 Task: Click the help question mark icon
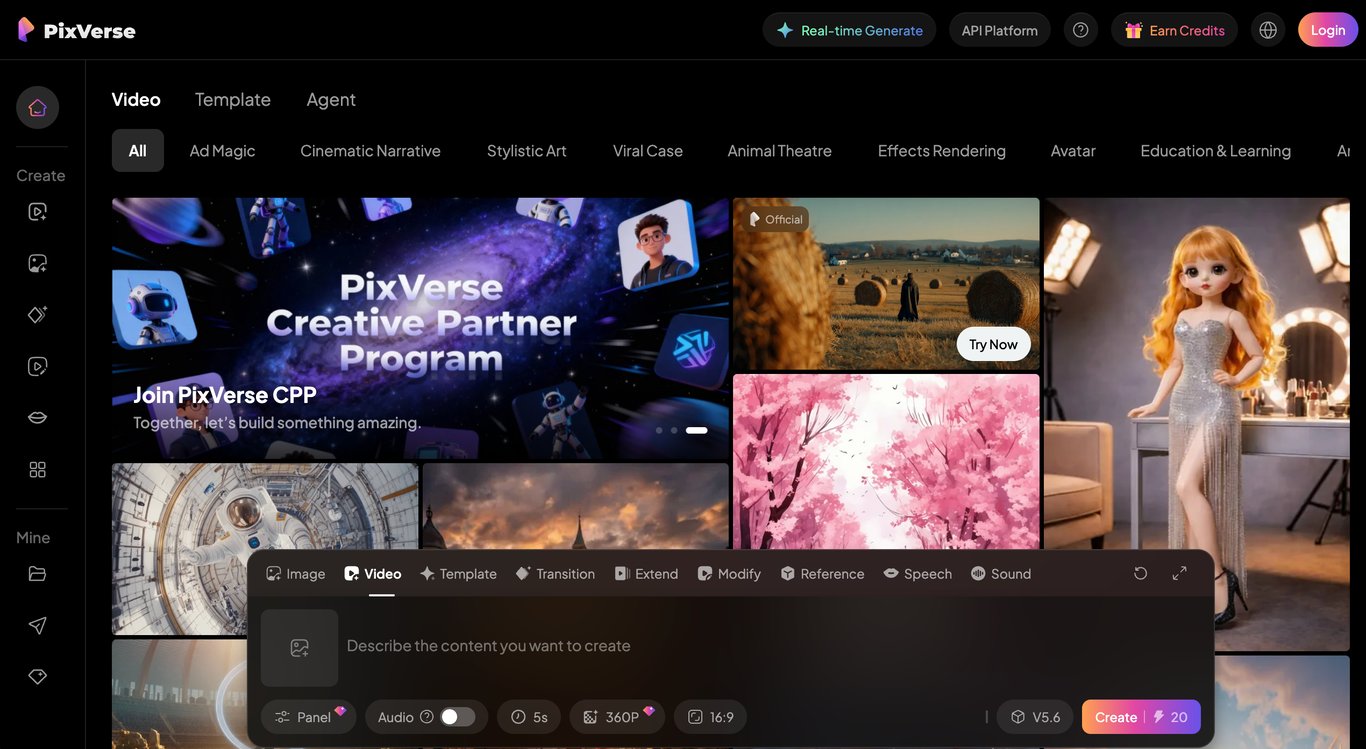click(1079, 28)
